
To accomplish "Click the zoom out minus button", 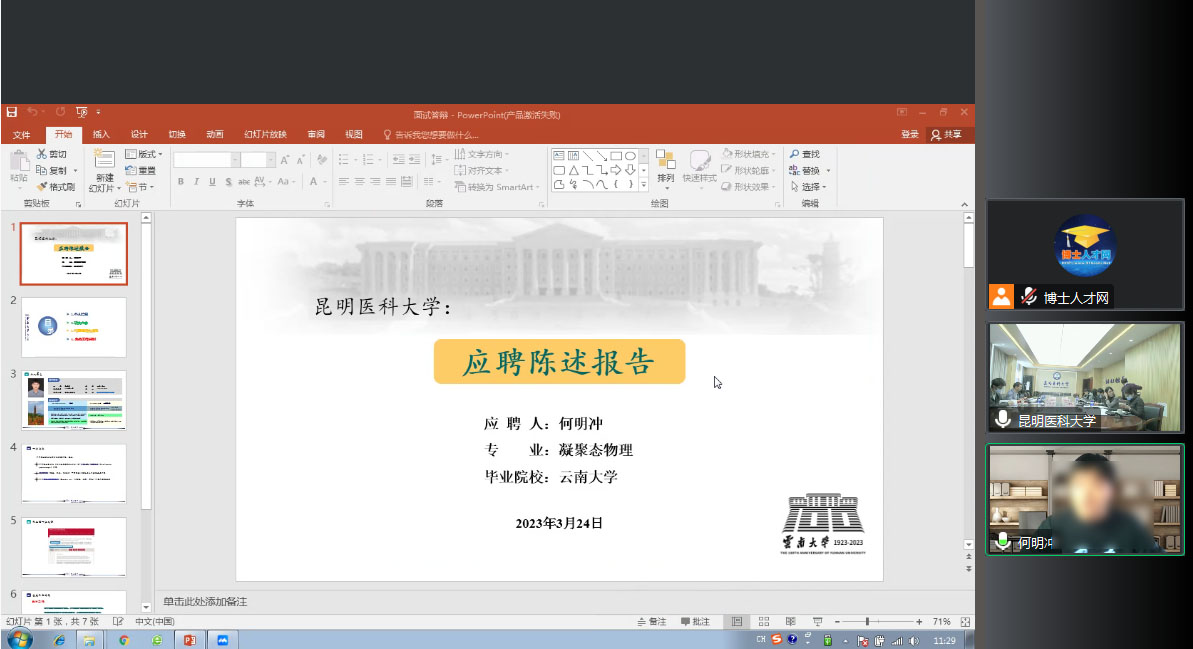I will click(837, 622).
